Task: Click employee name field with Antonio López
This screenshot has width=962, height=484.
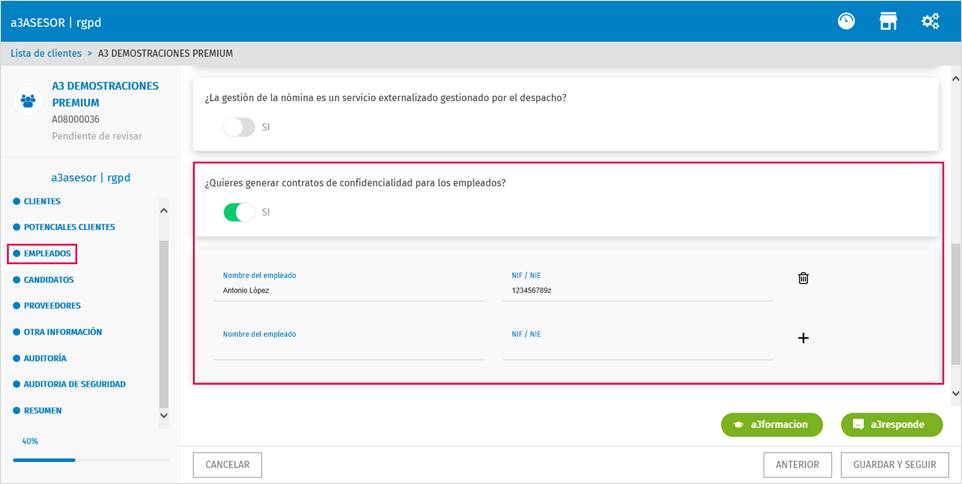Action: 348,290
